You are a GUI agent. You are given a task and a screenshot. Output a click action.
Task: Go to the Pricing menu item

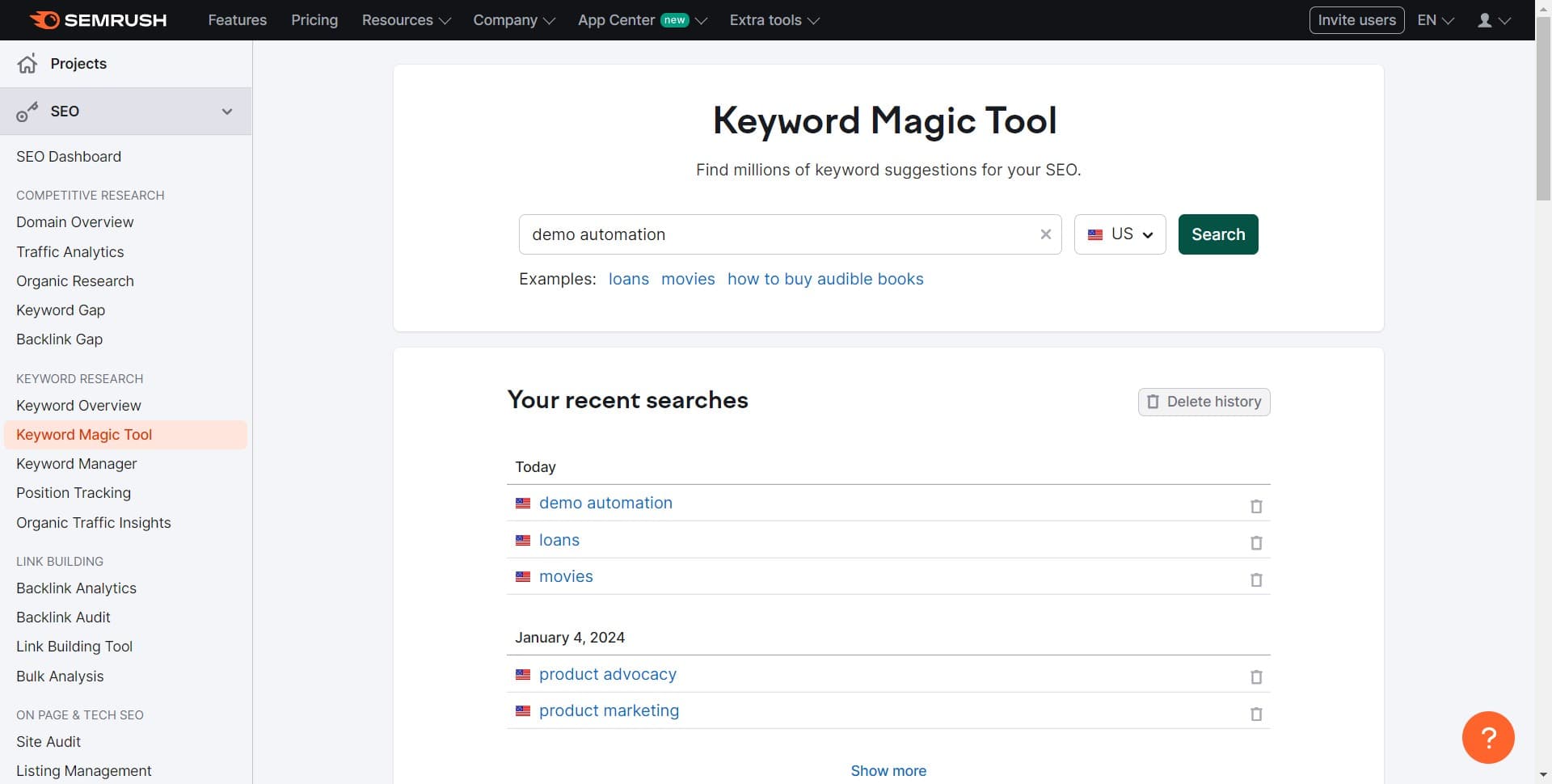pyautogui.click(x=314, y=19)
